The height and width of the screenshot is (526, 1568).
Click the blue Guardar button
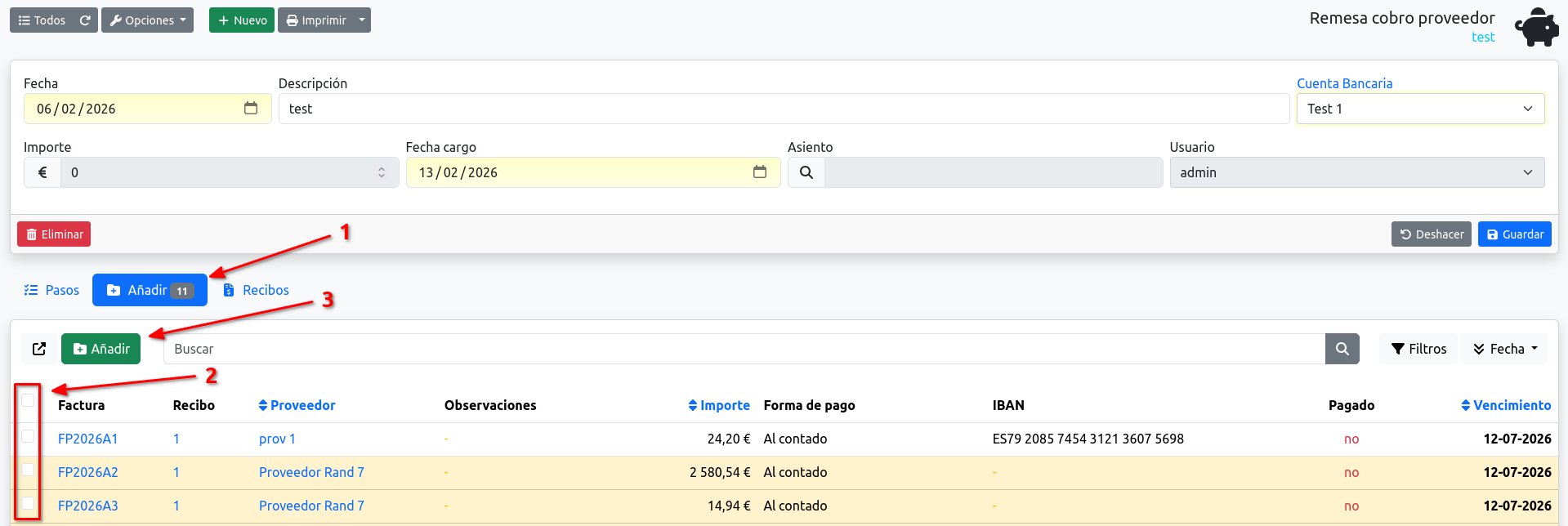point(1515,234)
